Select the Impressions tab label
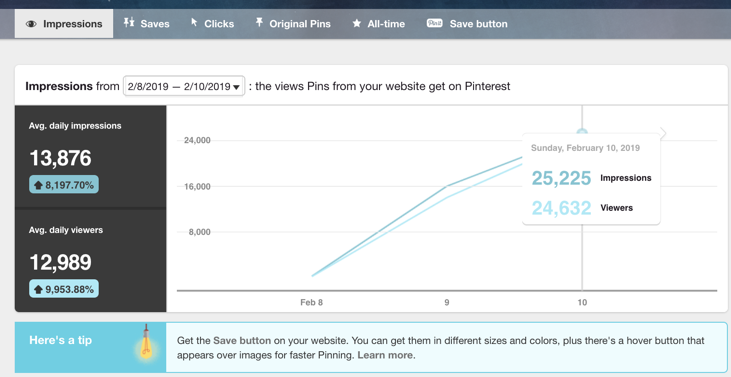Viewport: 731px width, 377px height. point(73,24)
